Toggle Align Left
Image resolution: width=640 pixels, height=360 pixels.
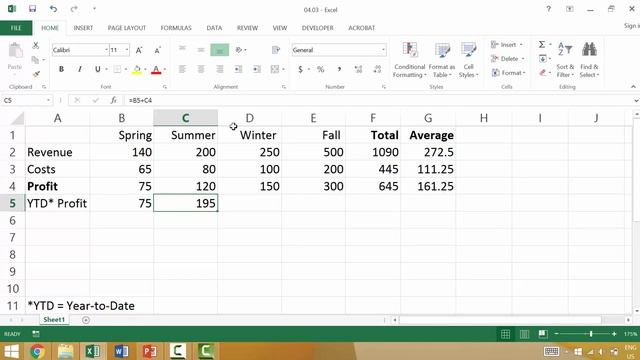click(182, 69)
